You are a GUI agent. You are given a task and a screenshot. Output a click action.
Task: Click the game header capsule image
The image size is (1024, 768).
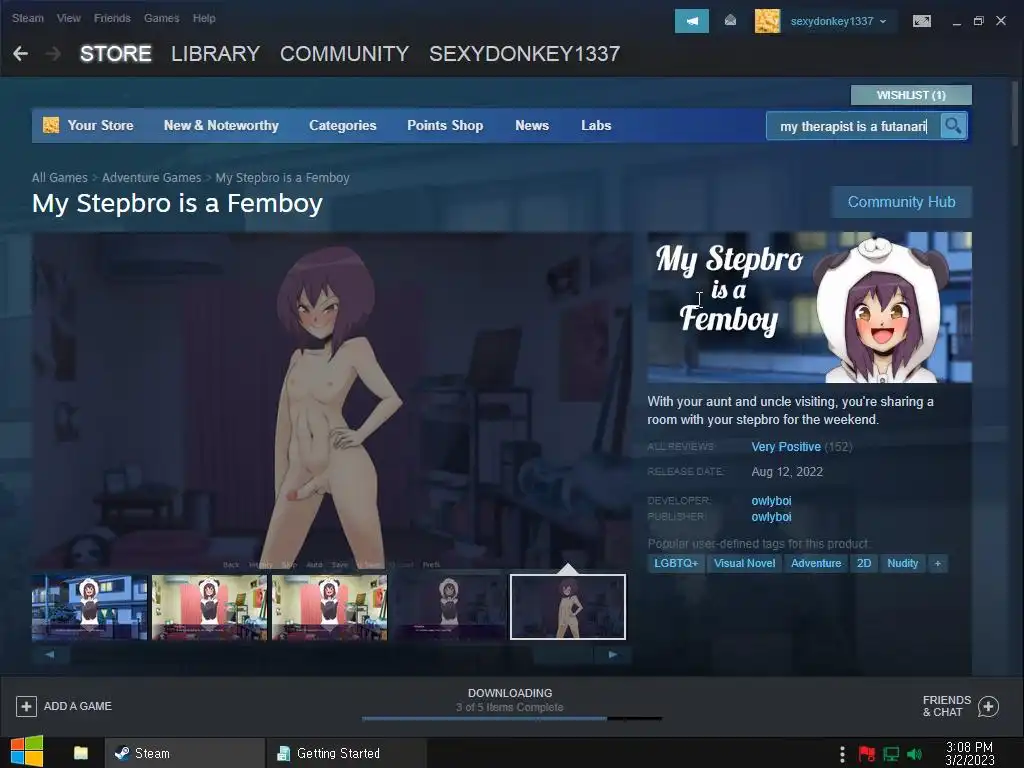coord(809,307)
